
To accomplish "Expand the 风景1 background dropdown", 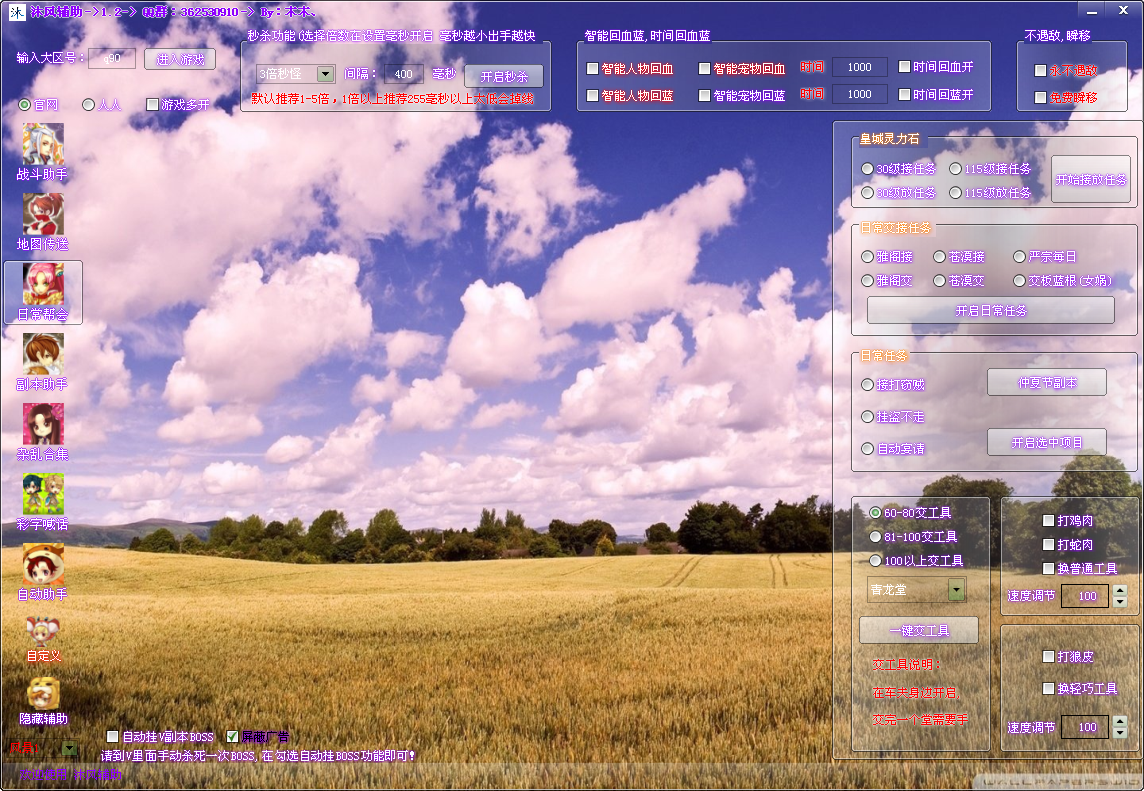I will [x=69, y=749].
